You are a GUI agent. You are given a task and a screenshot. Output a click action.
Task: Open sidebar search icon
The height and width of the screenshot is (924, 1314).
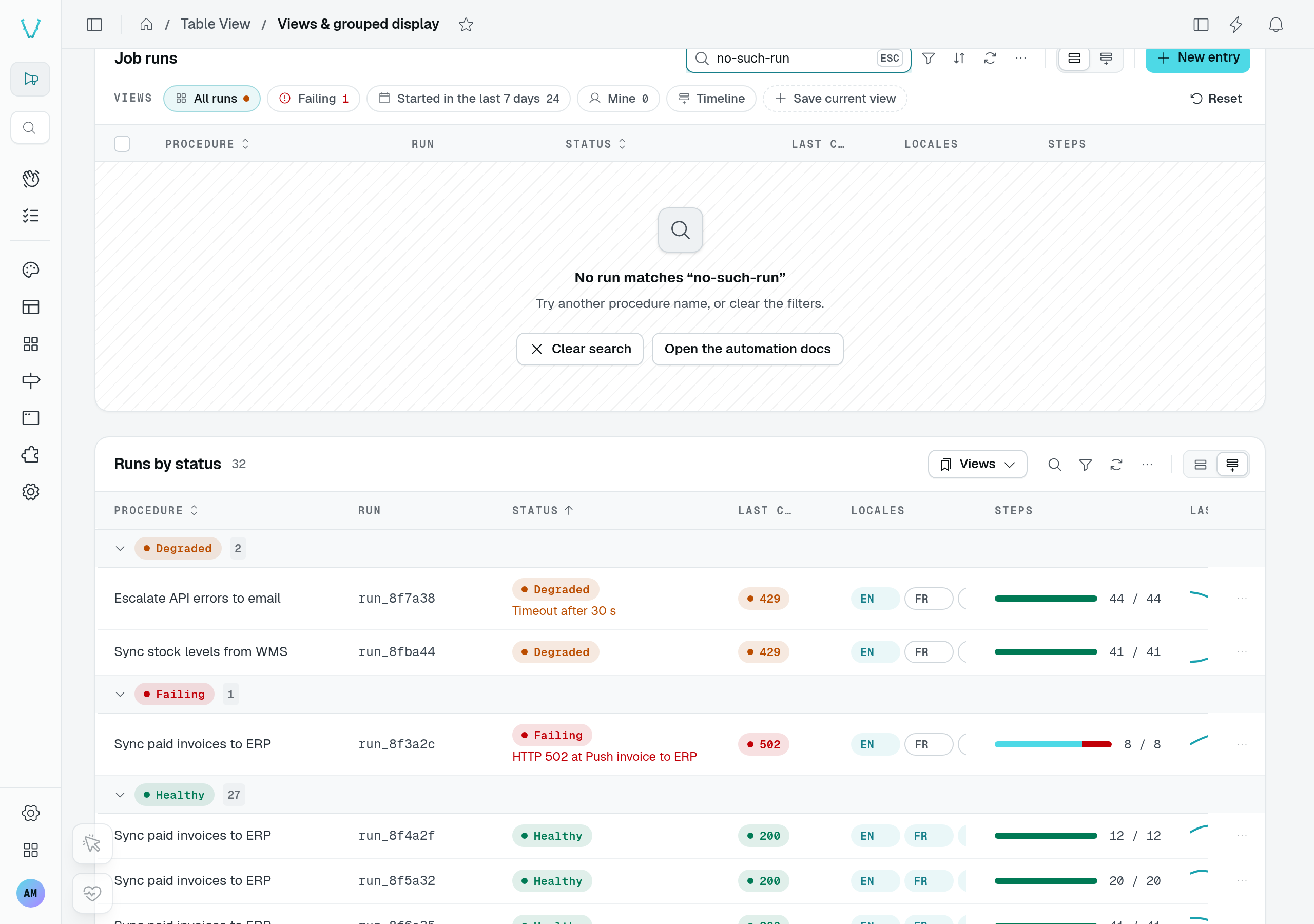coord(30,128)
